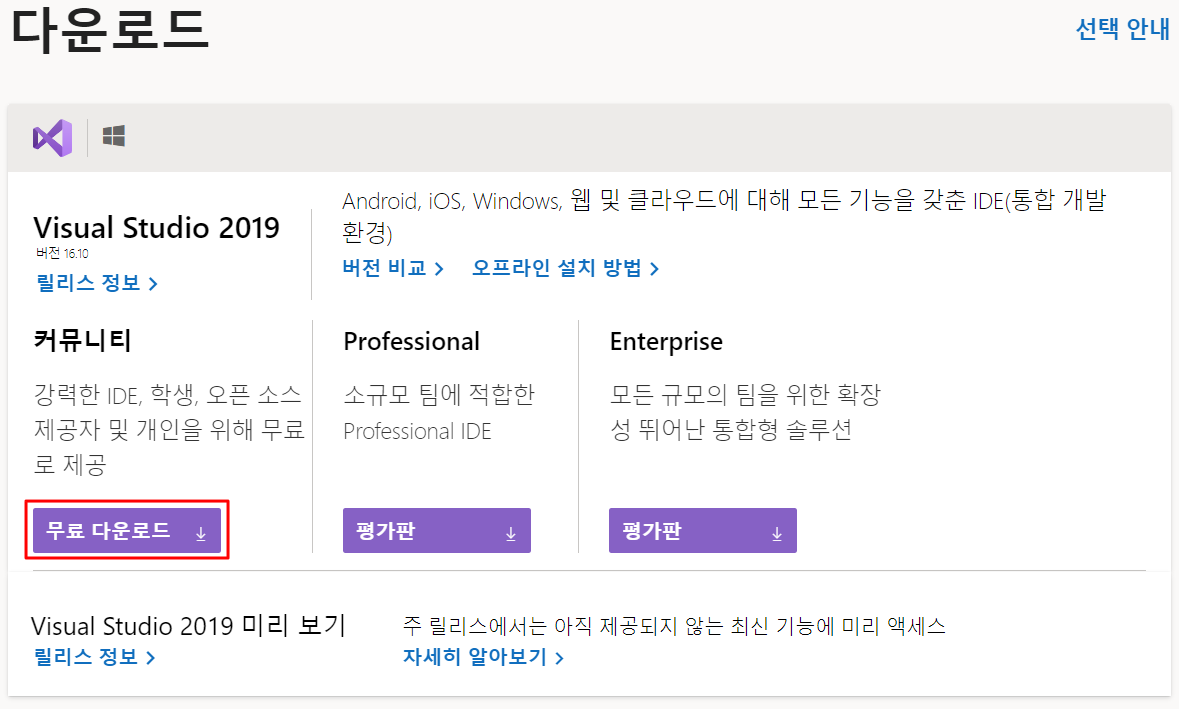Click download arrow on Enterprise 평가판 button
This screenshot has width=1179, height=709.
click(x=777, y=533)
